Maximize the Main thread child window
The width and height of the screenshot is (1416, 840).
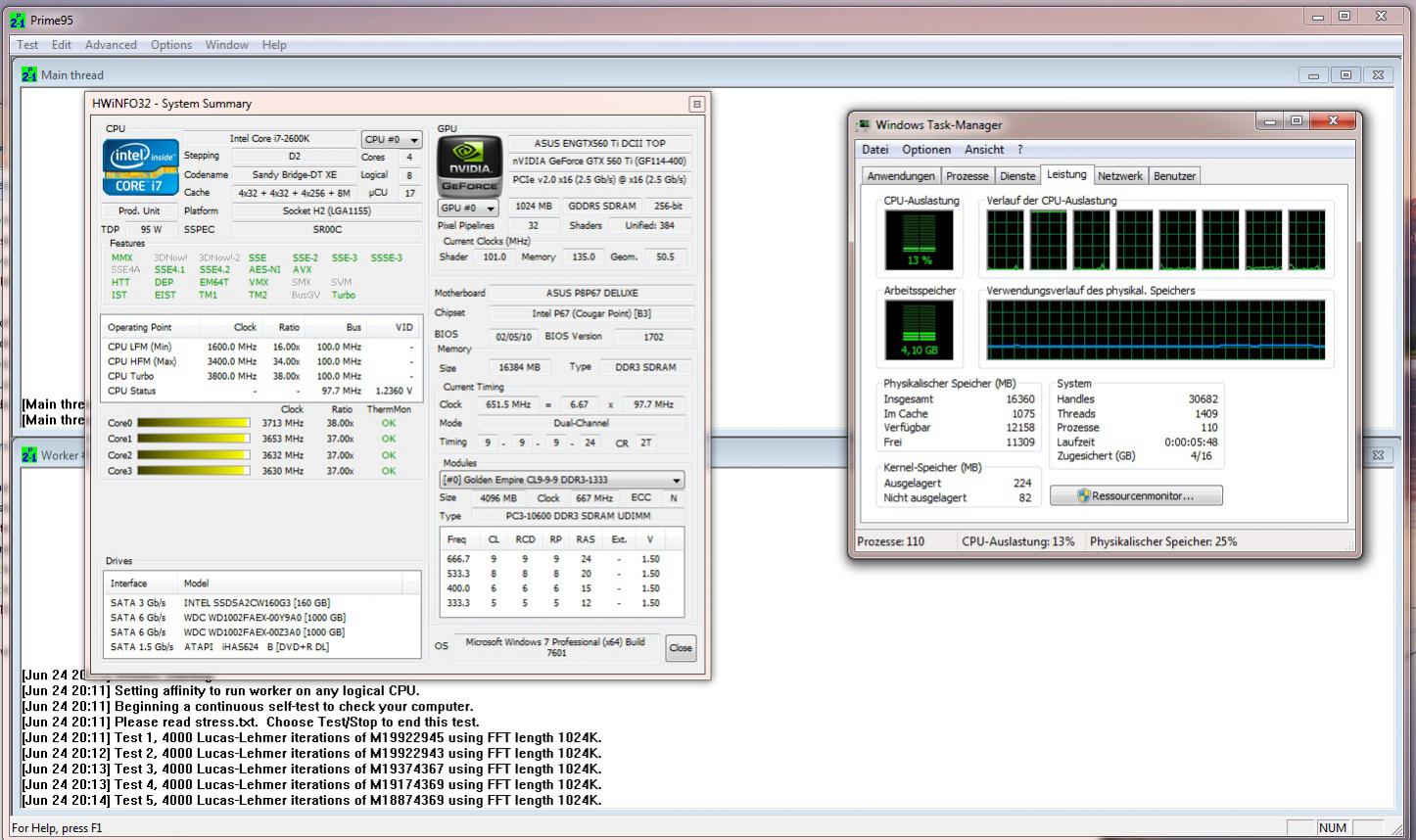pyautogui.click(x=1345, y=75)
